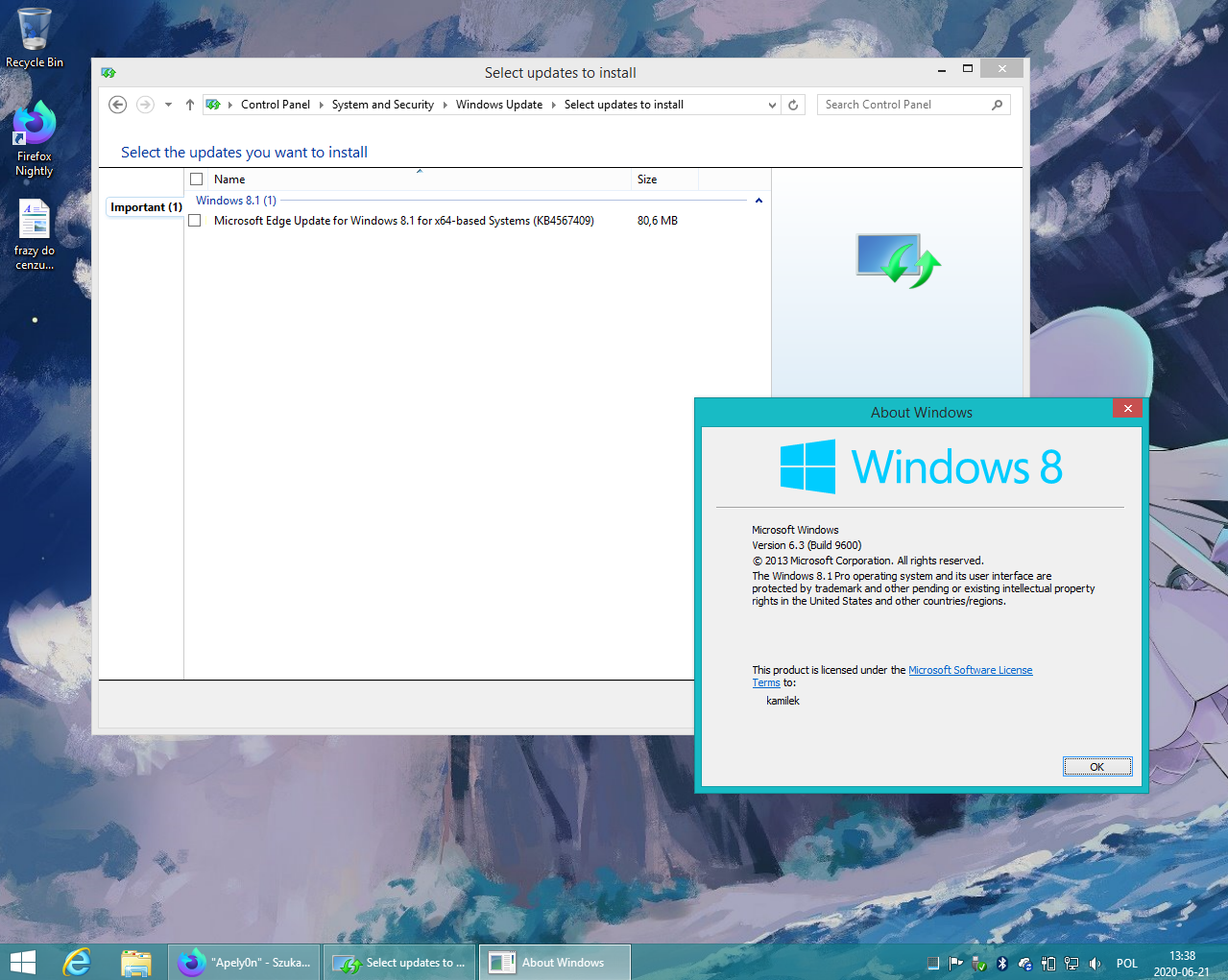The width and height of the screenshot is (1228, 980).
Task: Open the volume speaker tray icon
Action: pos(1095,963)
